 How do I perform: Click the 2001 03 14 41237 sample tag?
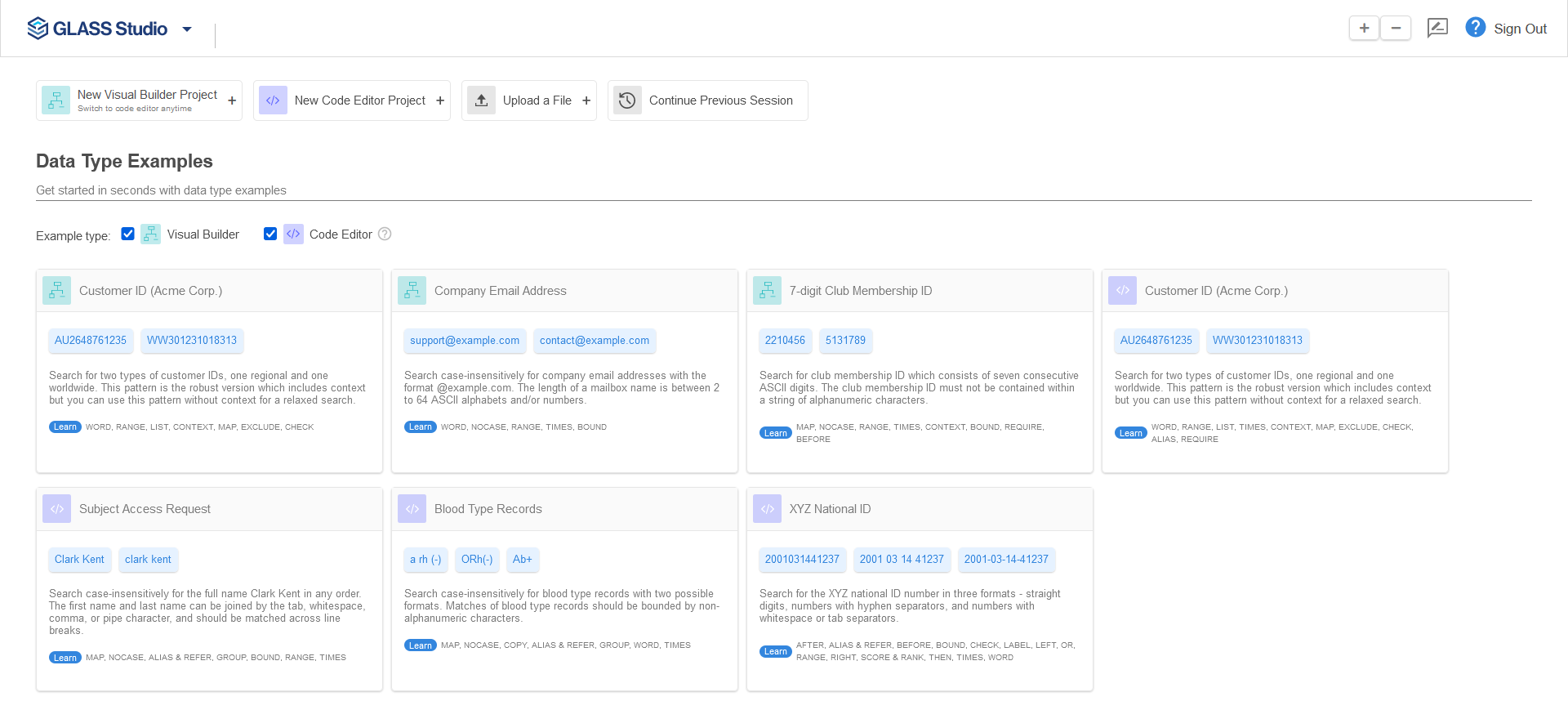[902, 560]
